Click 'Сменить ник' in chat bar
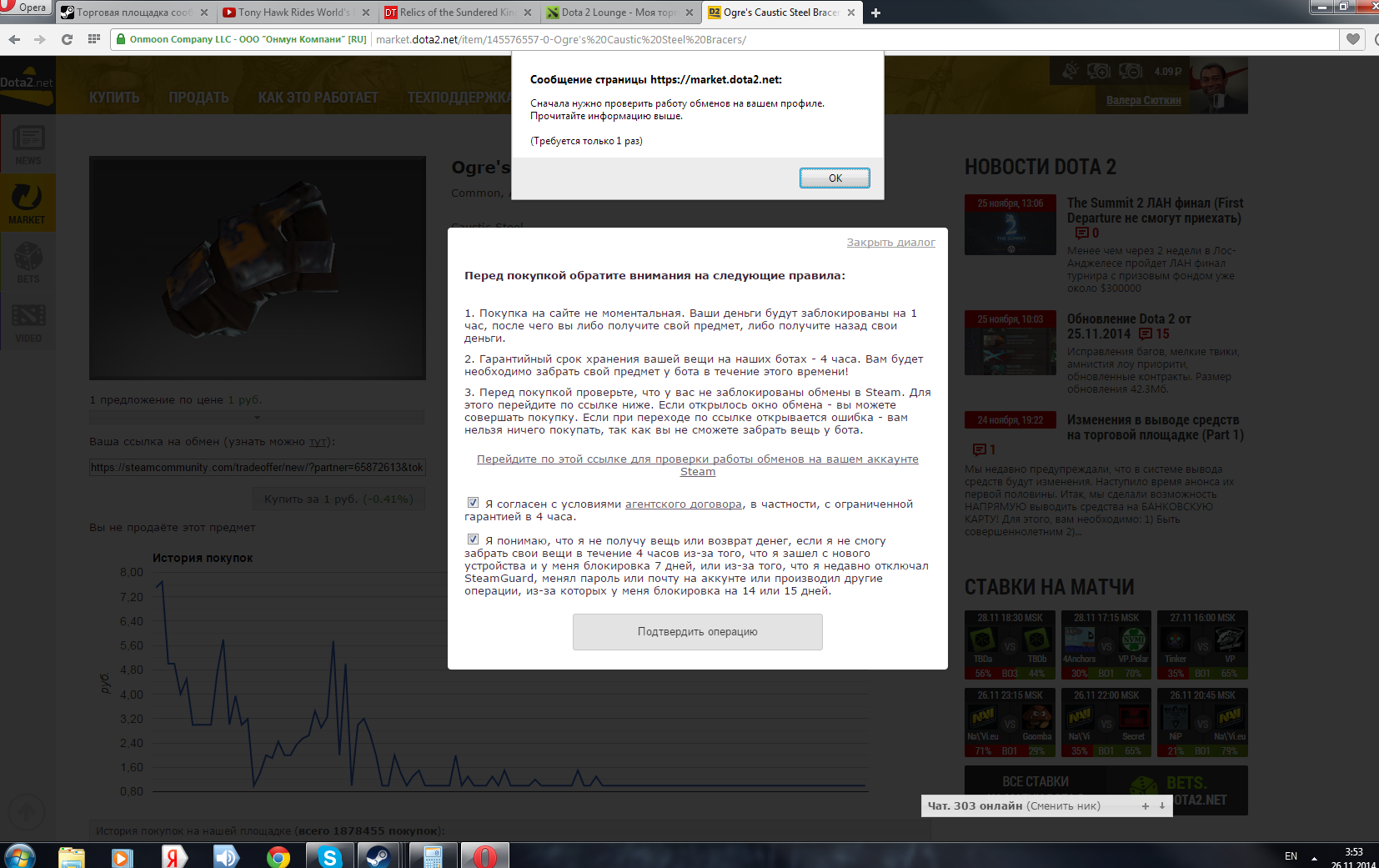The width and height of the screenshot is (1379, 868). coord(1063,806)
